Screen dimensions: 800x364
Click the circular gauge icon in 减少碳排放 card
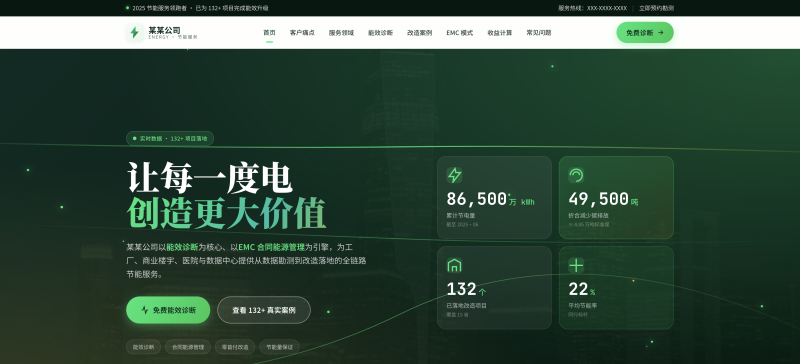tap(576, 175)
